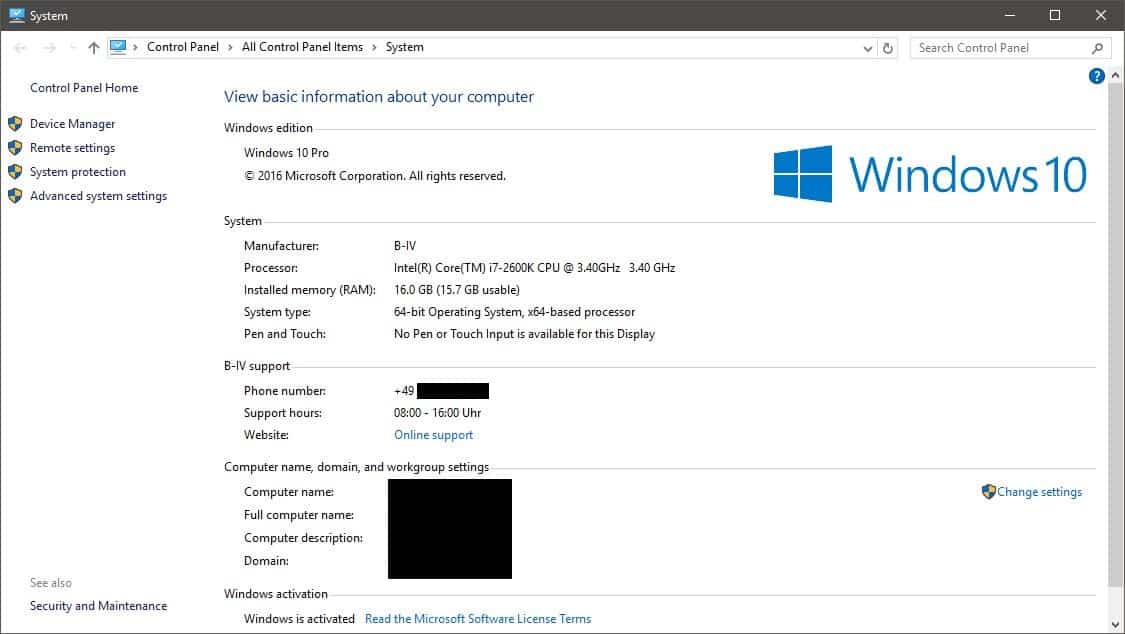Click shield icon beside System protection
Viewport: 1125px width, 634px height.
15,171
